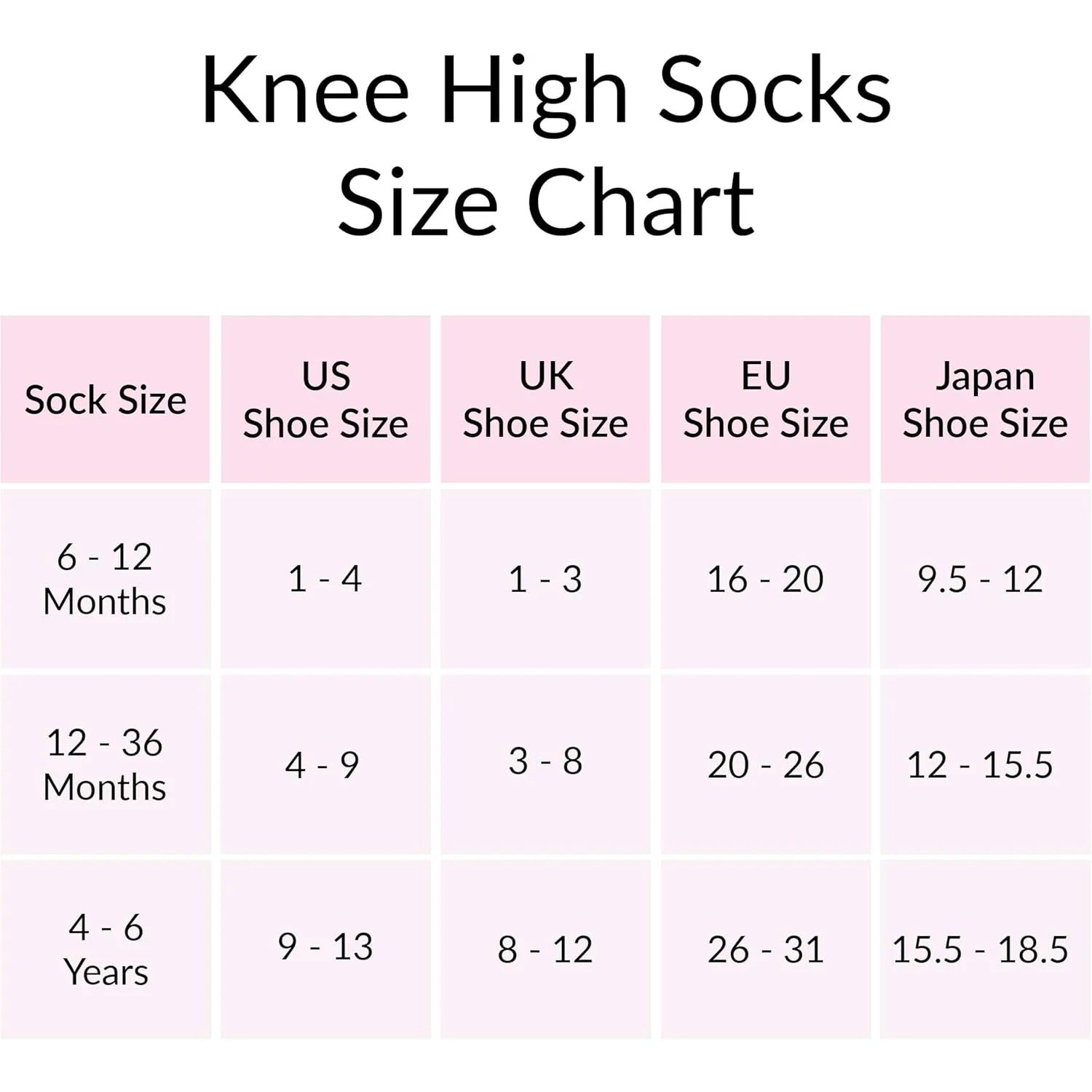Select EU size cell 26 - 31
1092x1092 pixels.
(x=765, y=950)
